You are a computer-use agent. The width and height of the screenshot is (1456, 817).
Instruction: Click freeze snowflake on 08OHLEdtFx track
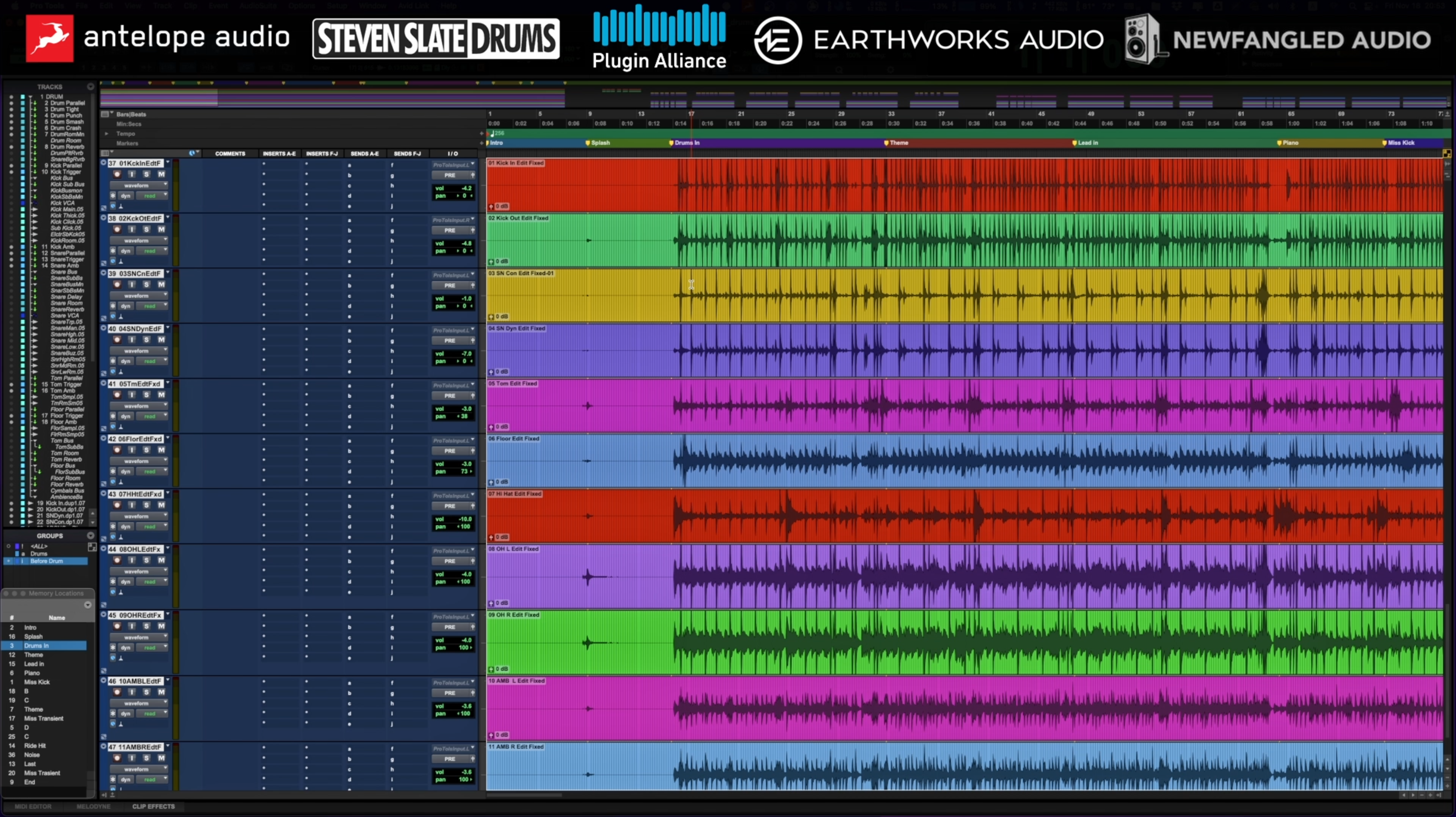(x=113, y=581)
